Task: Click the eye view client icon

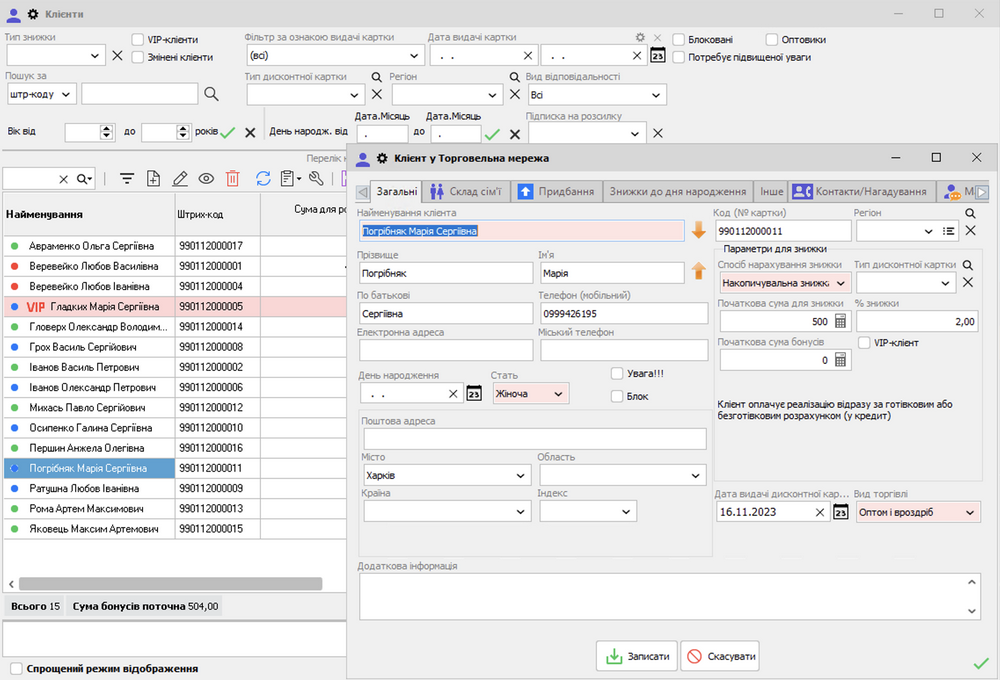Action: tap(206, 179)
